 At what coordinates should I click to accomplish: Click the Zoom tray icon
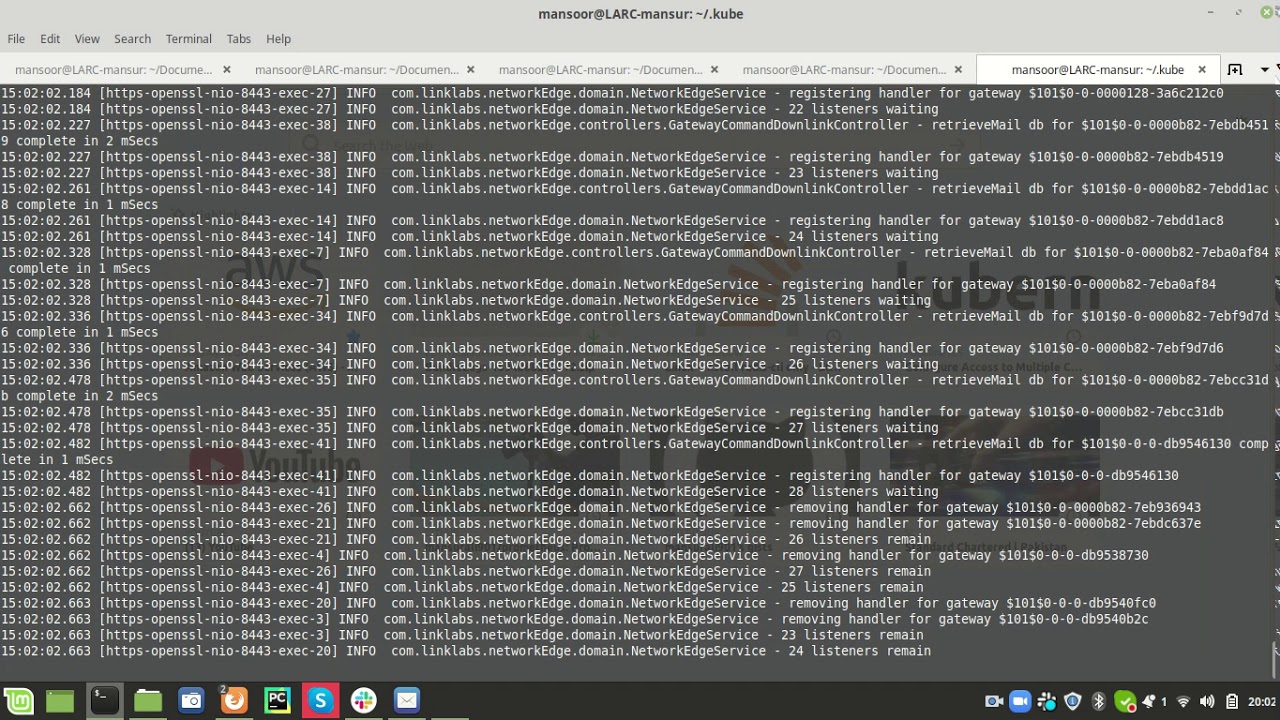[1020, 702]
